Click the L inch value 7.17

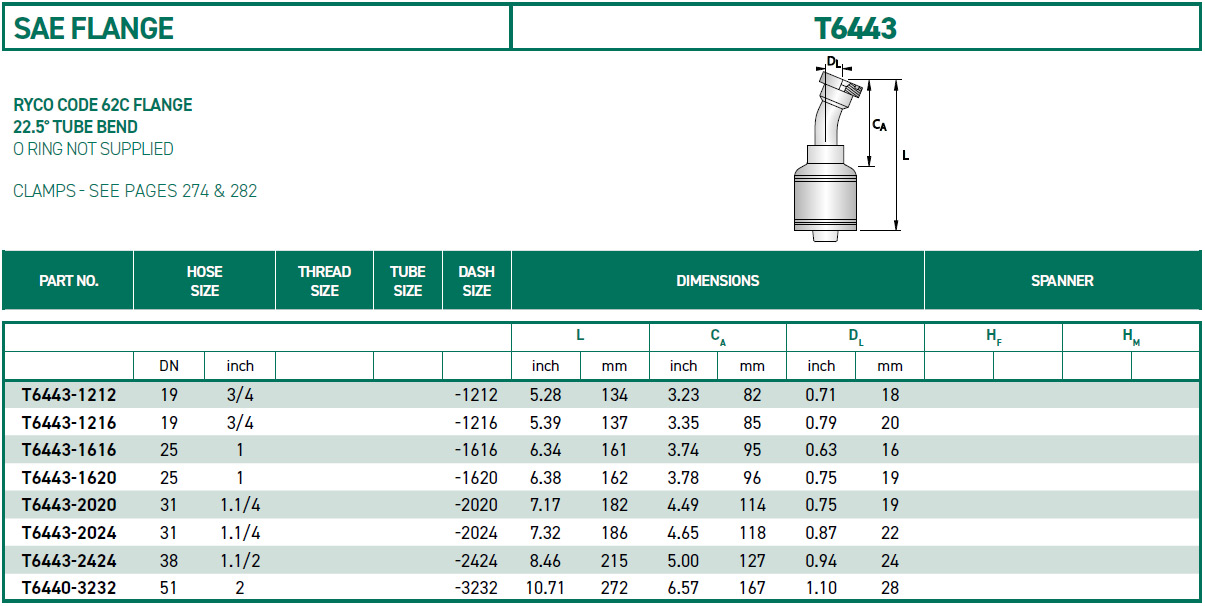pyautogui.click(x=545, y=505)
